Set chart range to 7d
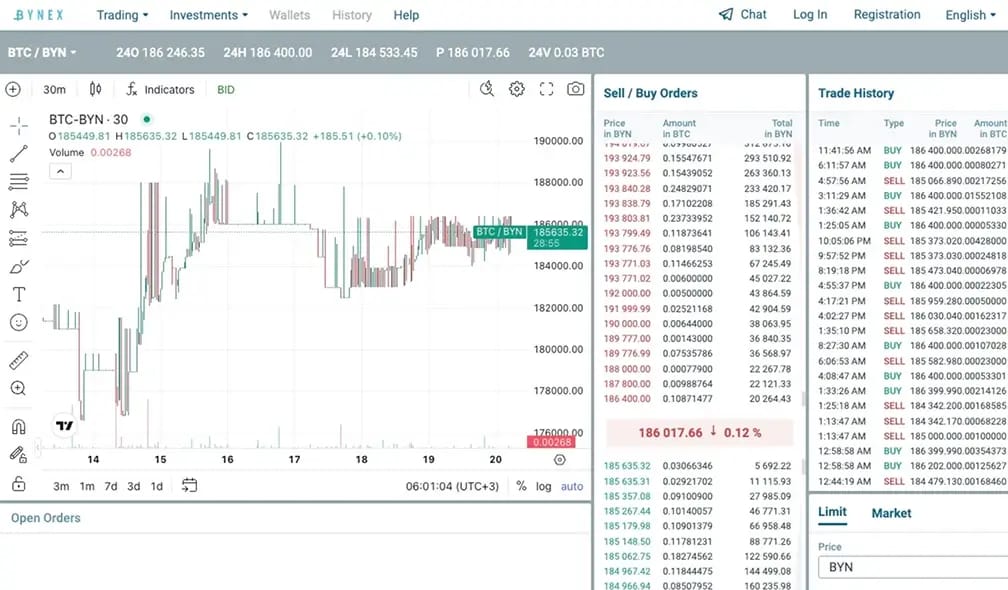This screenshot has height=590, width=1008. pyautogui.click(x=111, y=486)
